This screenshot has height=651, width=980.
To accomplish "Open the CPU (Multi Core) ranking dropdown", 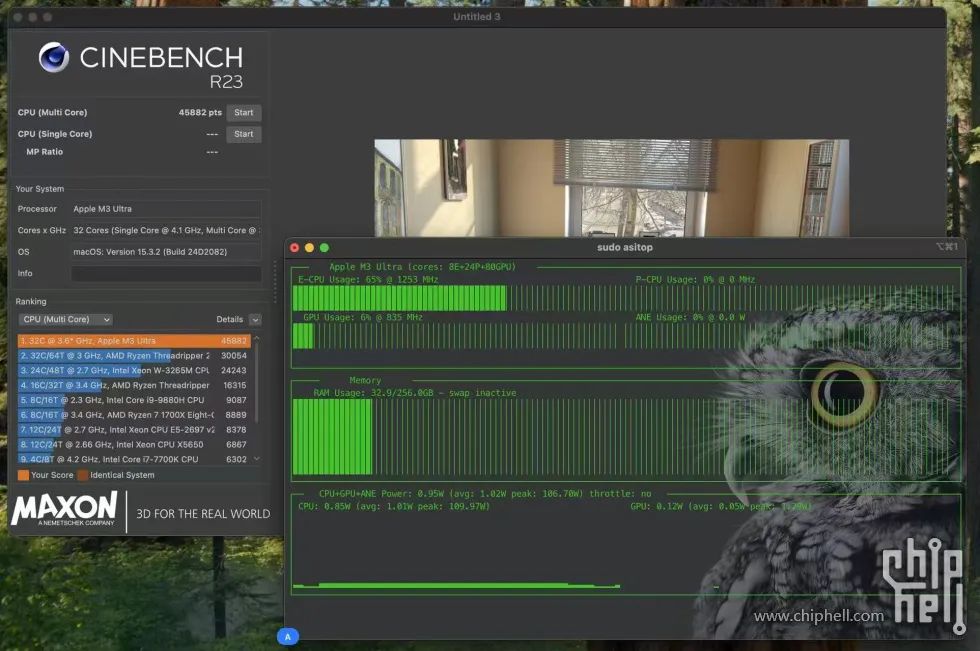I will 66,319.
